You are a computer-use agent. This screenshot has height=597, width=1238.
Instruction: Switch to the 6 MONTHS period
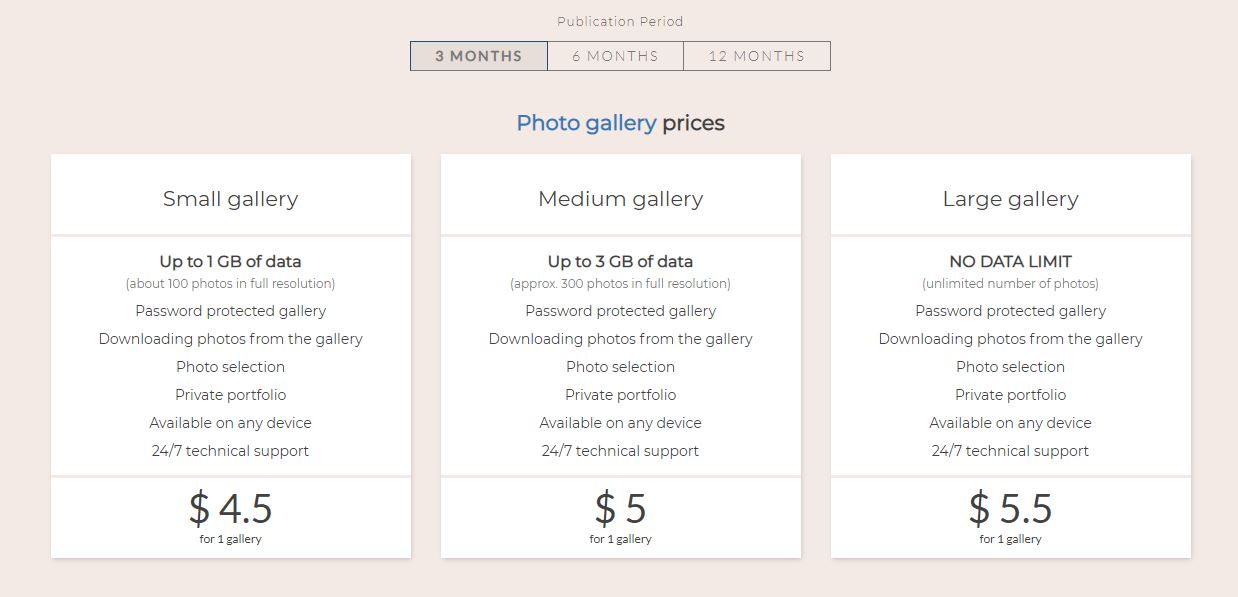tap(616, 56)
